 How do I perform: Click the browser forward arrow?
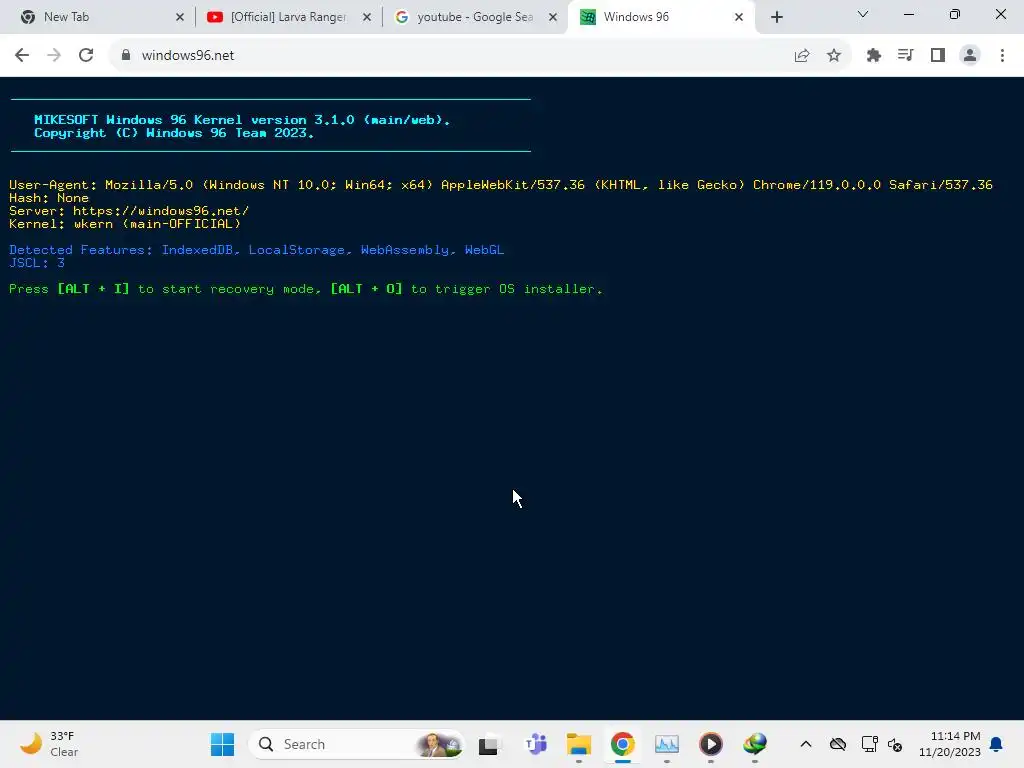click(x=54, y=56)
